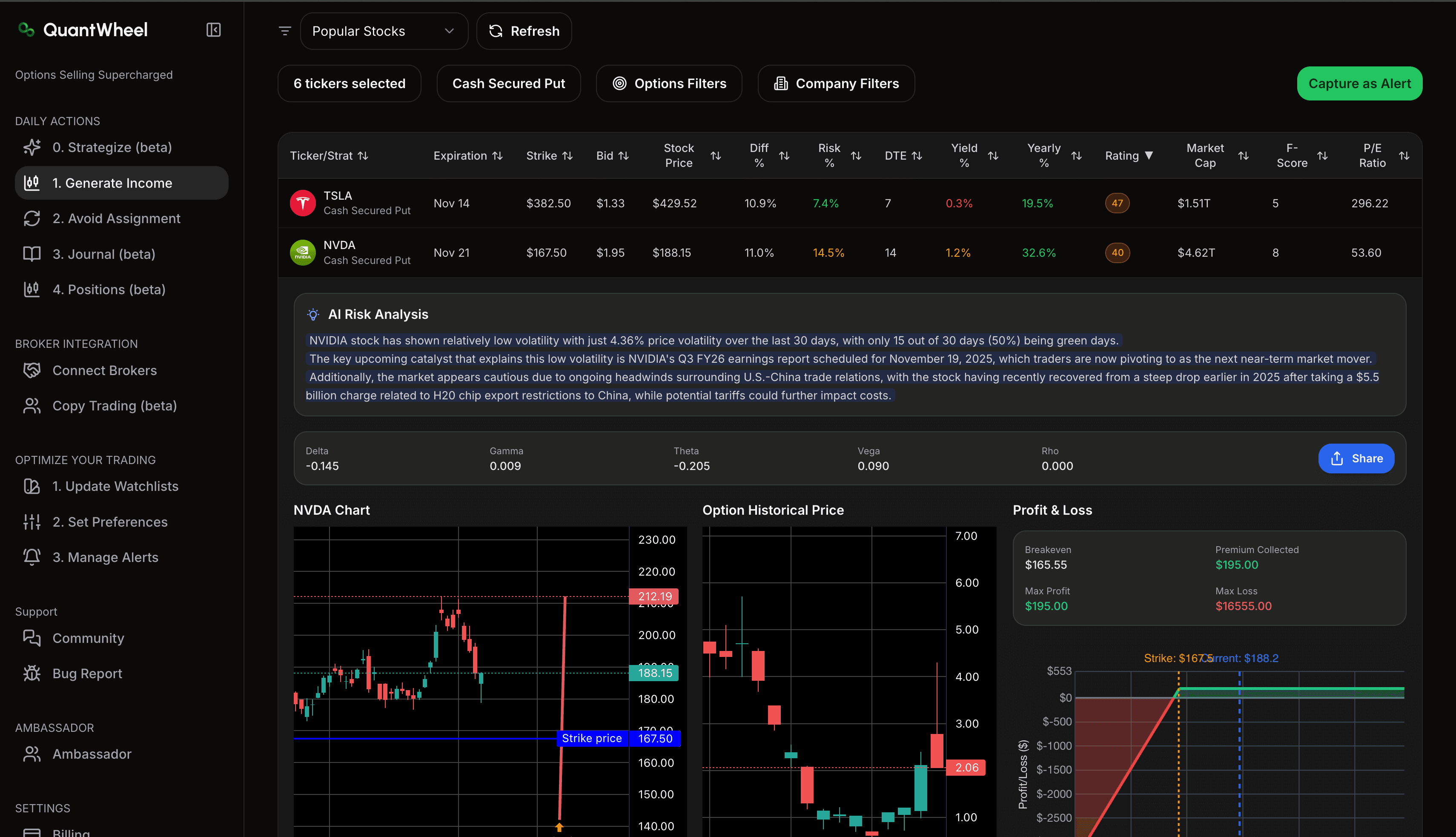Go to Ambassador menu item
The width and height of the screenshot is (1456, 837).
pos(122,754)
